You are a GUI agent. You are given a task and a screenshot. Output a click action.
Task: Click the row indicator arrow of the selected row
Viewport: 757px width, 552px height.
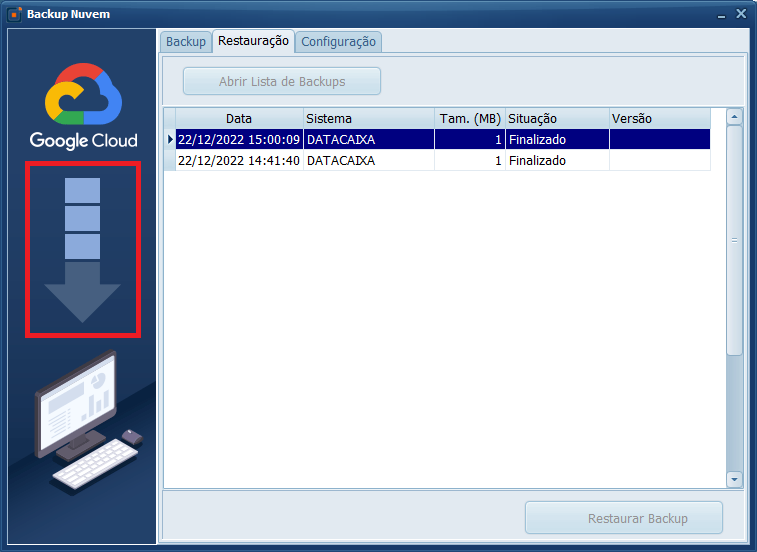[170, 140]
